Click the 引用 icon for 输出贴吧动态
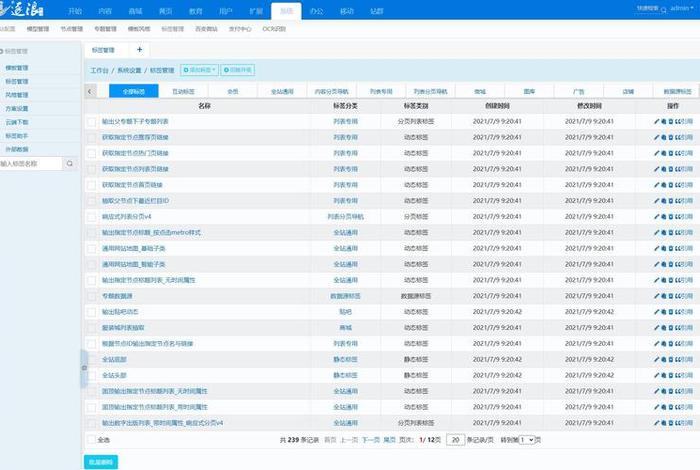This screenshot has width=700, height=470. pos(684,312)
